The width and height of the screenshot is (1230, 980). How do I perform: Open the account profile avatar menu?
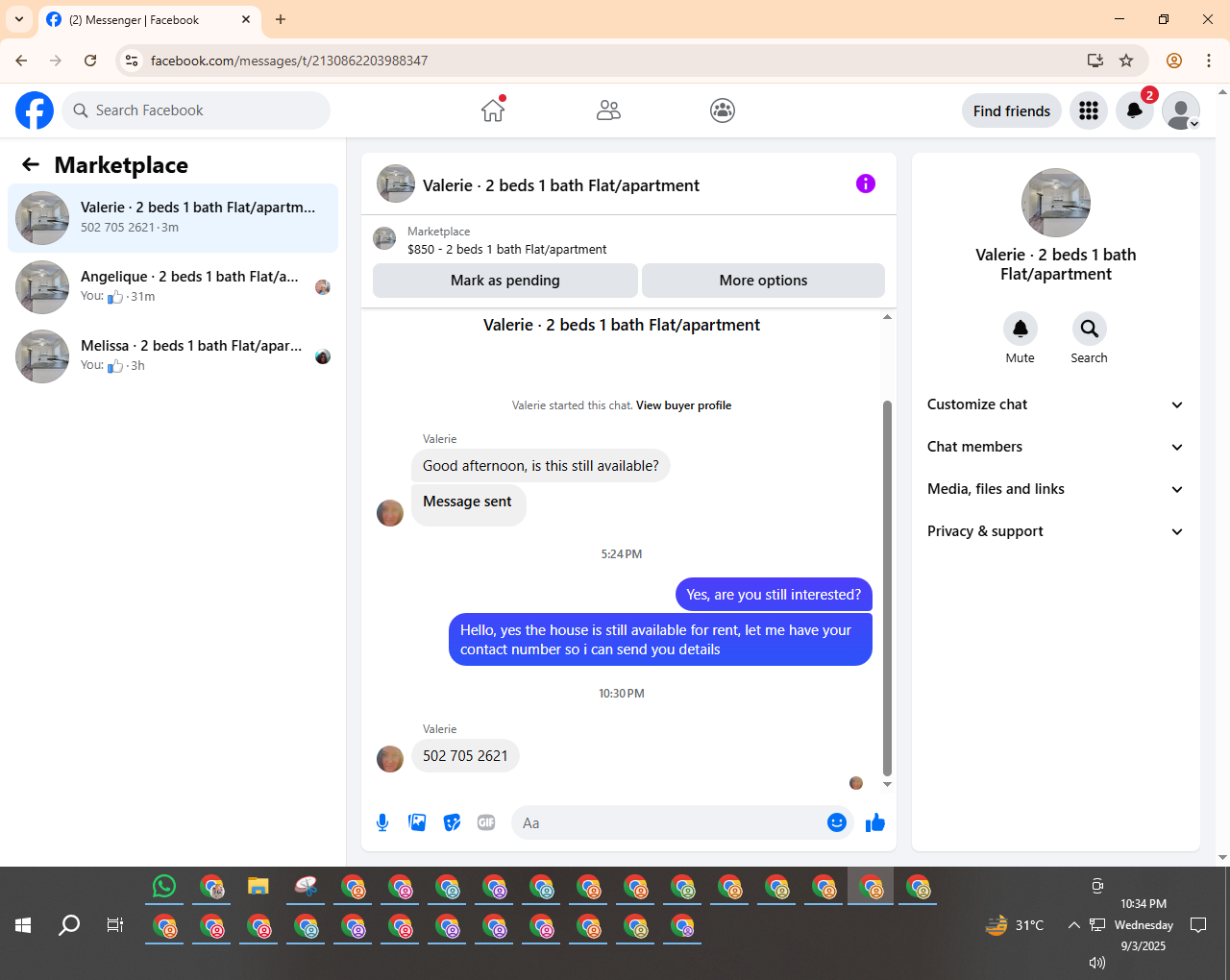[x=1181, y=110]
